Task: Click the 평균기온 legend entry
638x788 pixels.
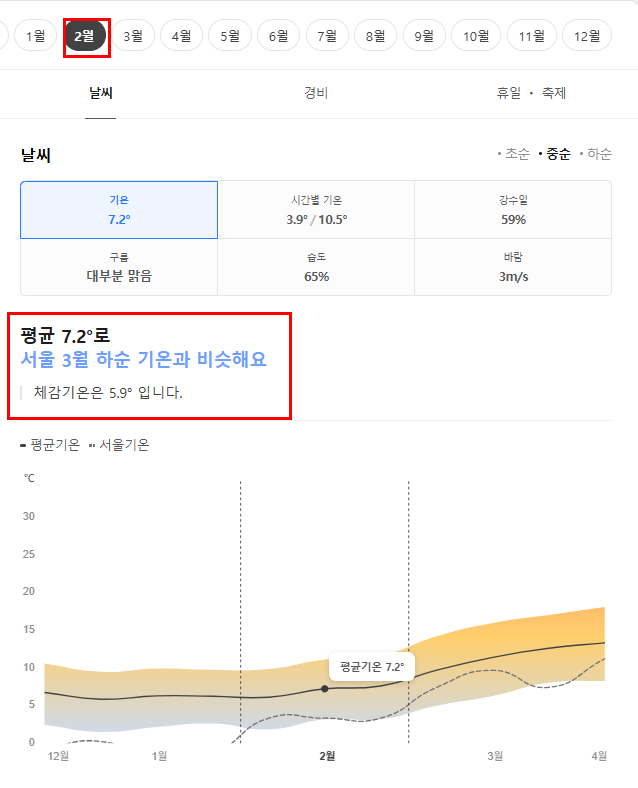Action: (50, 445)
